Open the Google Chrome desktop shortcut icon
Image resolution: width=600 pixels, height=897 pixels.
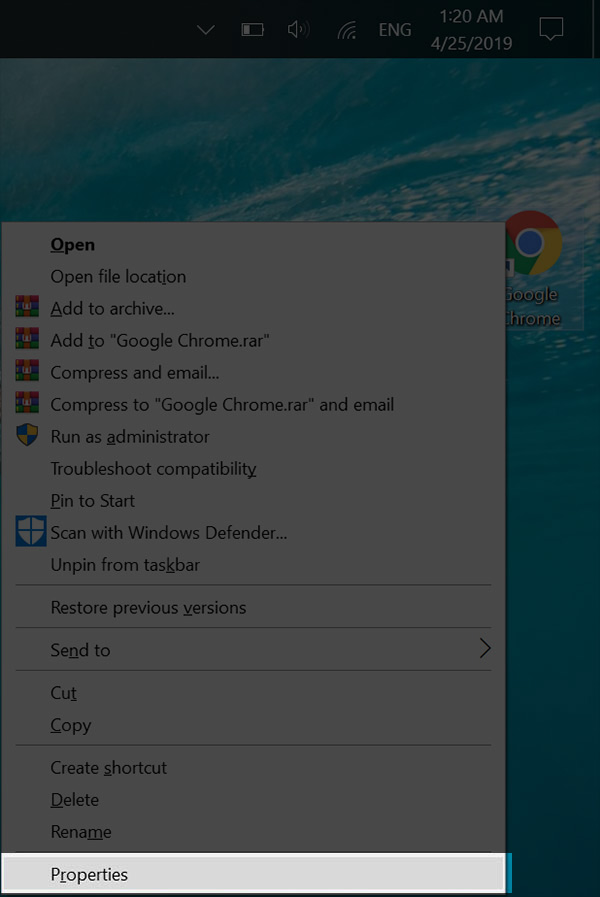point(534,243)
